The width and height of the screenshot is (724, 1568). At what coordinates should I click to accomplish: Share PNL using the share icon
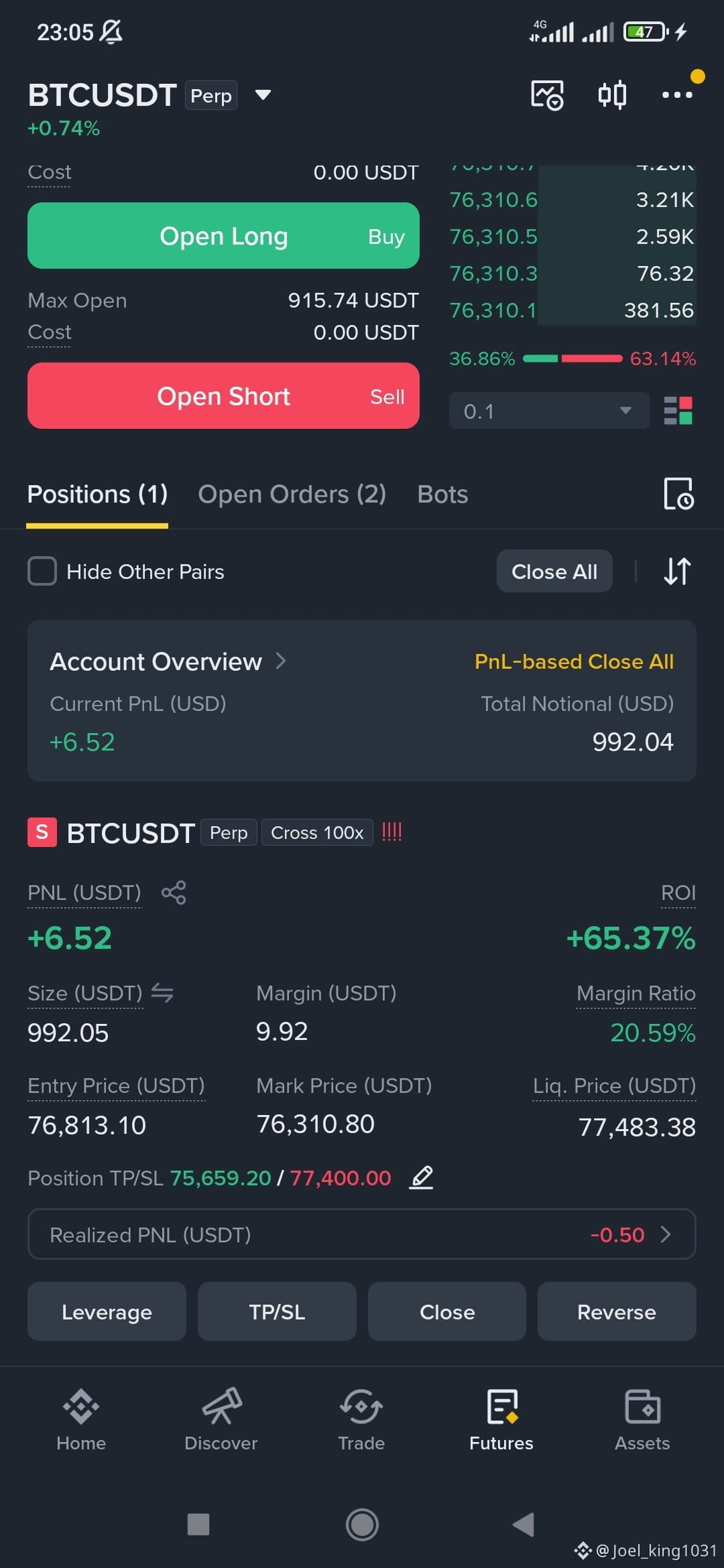(174, 893)
